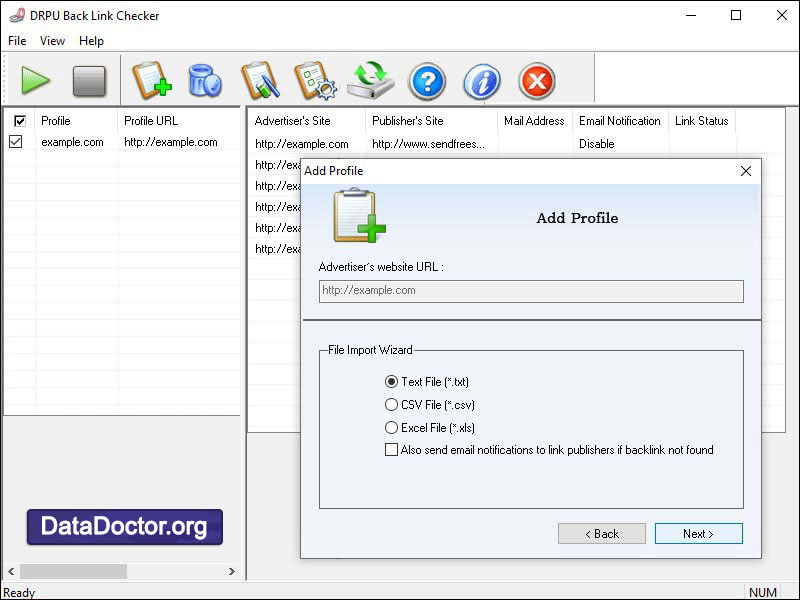Open the File menu
800x600 pixels.
click(x=16, y=41)
